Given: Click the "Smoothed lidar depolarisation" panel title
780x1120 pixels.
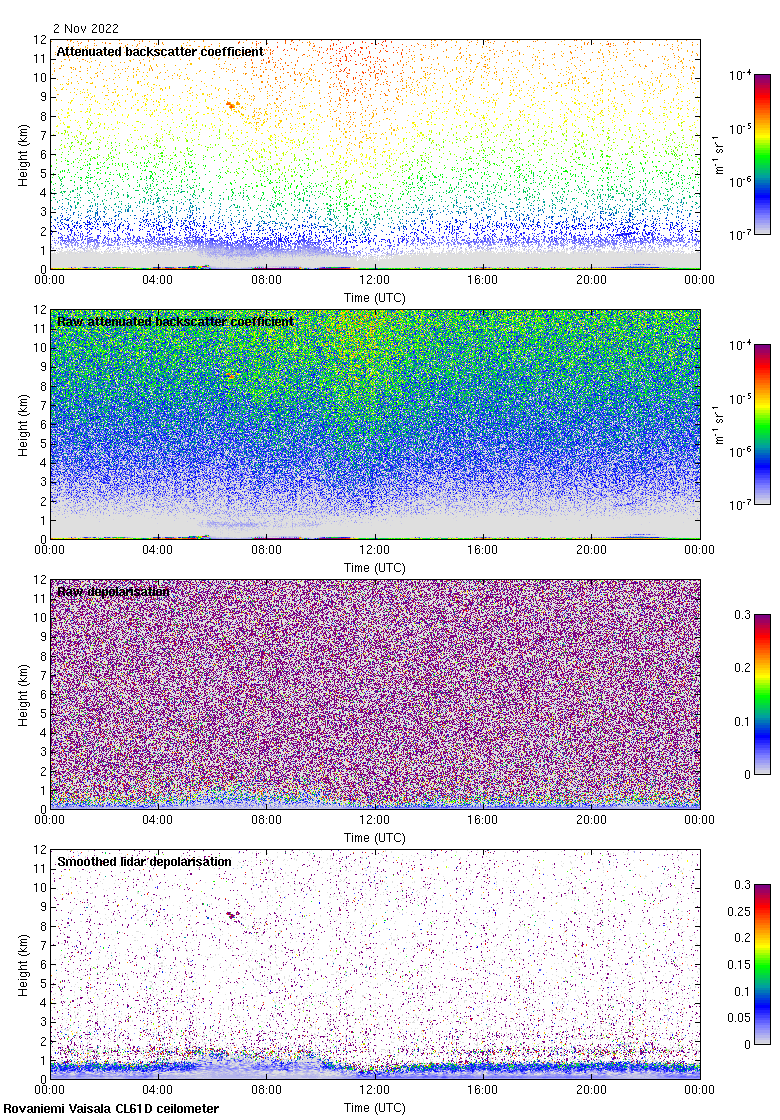Looking at the screenshot, I should 144,861.
